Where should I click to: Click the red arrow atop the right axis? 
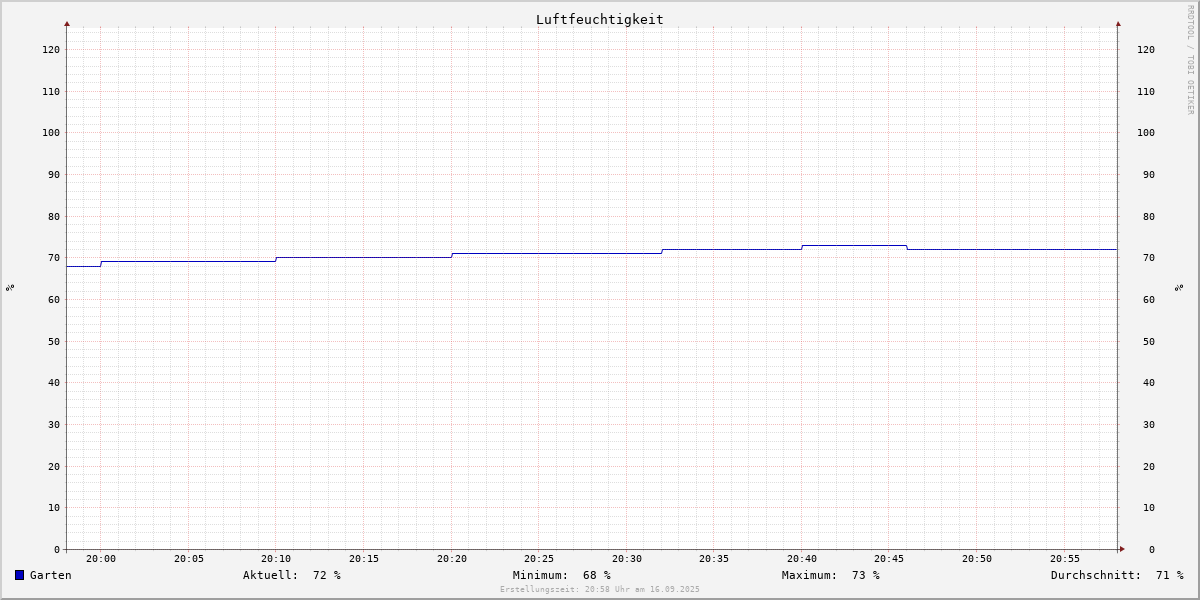[1118, 23]
